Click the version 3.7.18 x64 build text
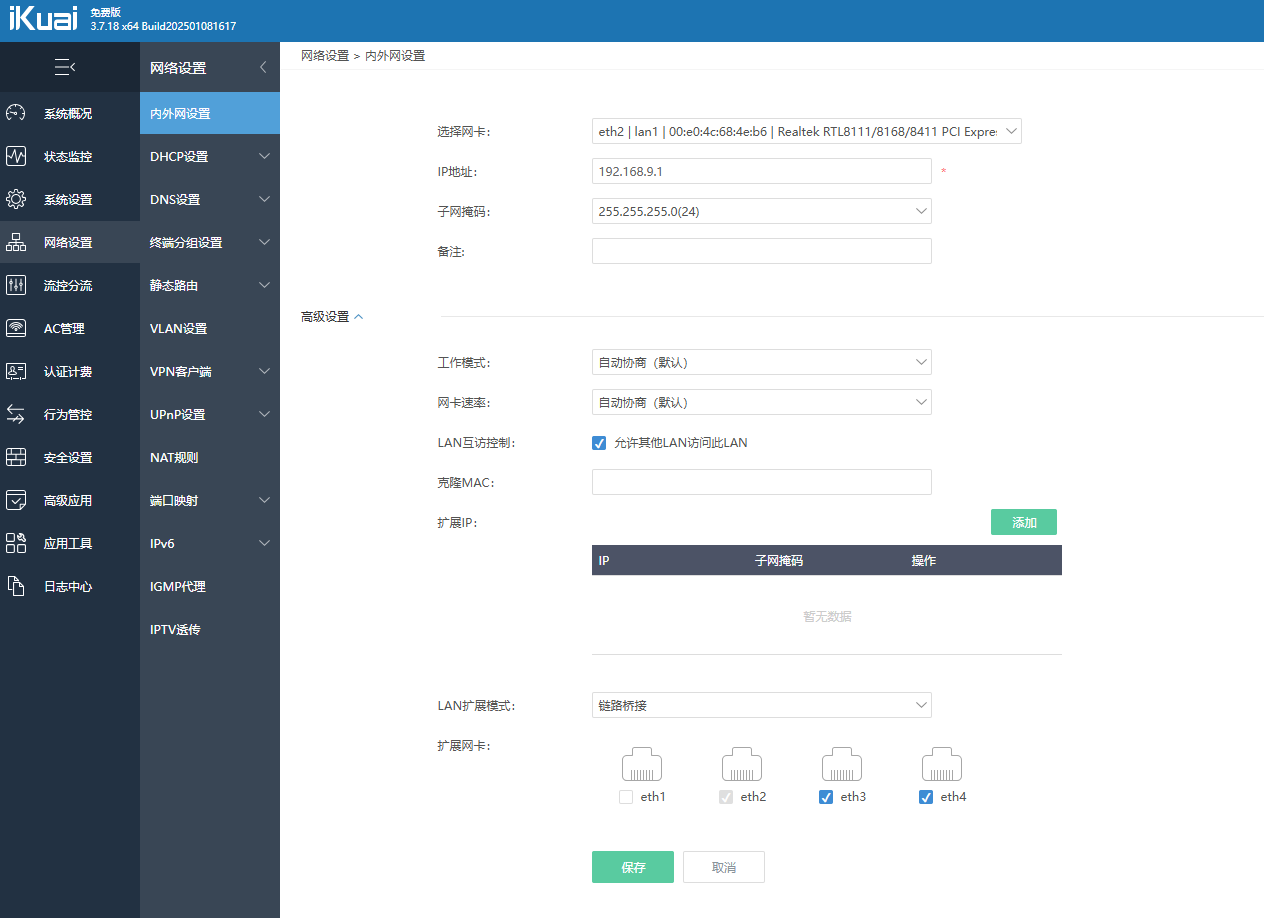This screenshot has width=1264, height=918. point(163,26)
